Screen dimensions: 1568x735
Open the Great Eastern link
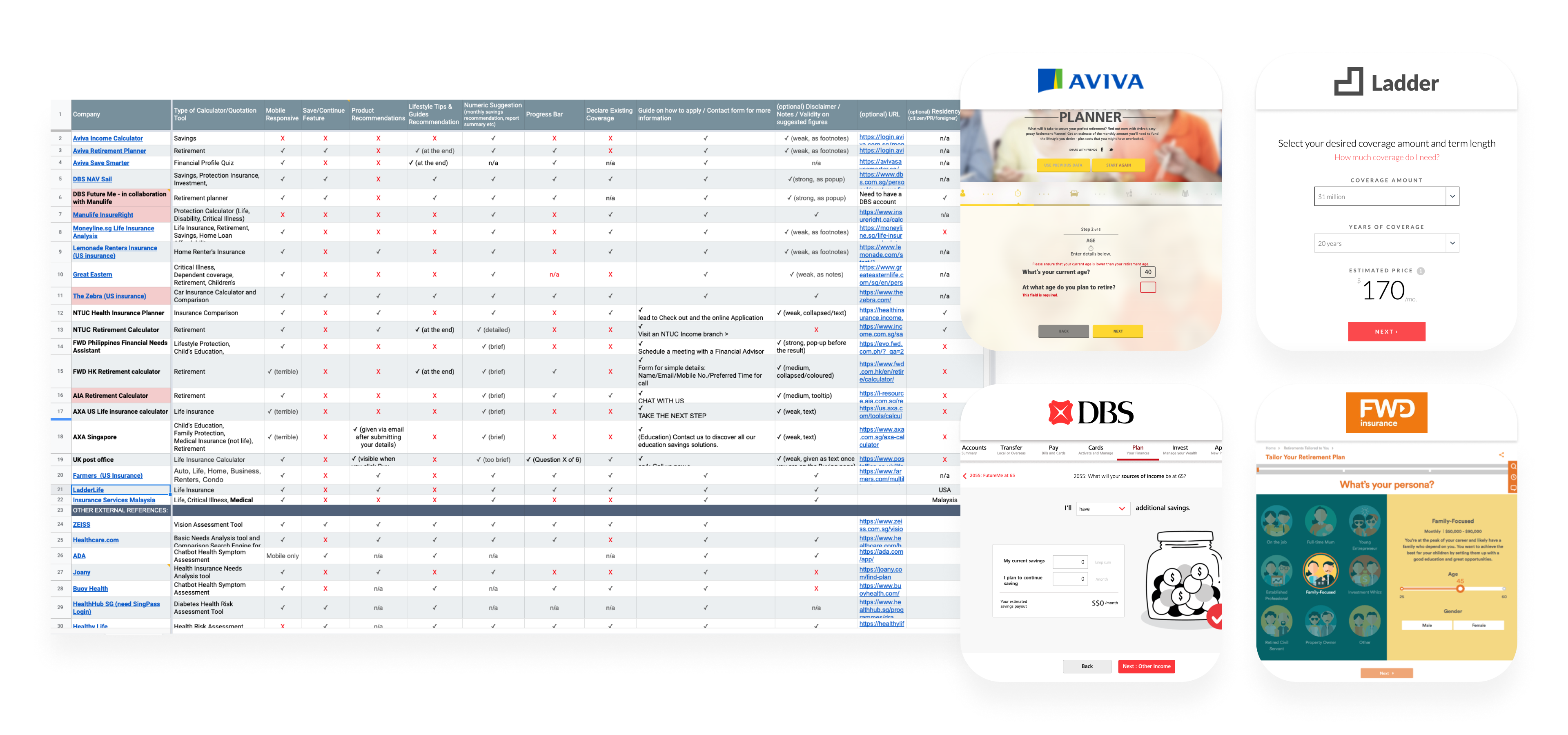coord(92,274)
